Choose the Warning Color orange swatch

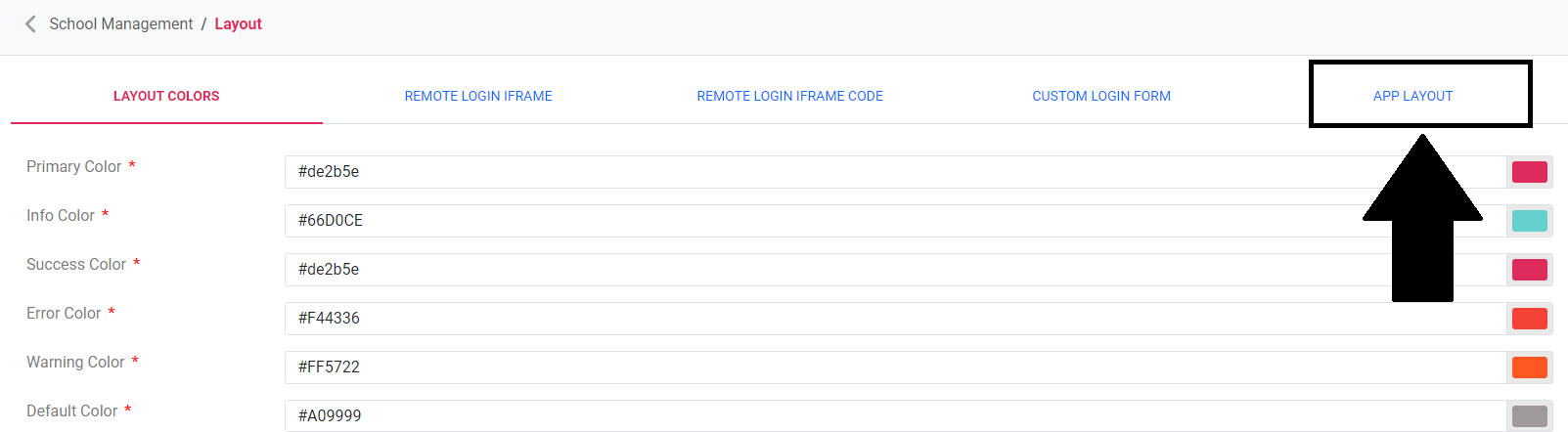coord(1529,367)
